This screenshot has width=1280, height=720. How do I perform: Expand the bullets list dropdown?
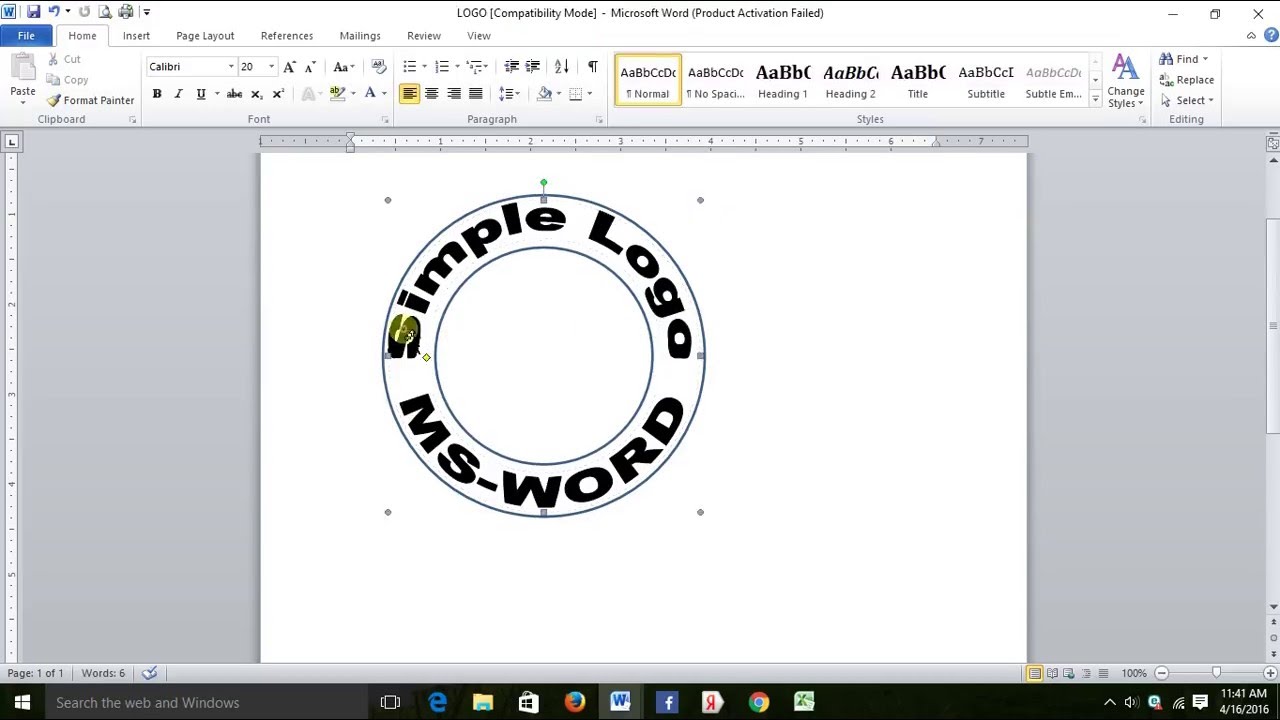pyautogui.click(x=424, y=67)
